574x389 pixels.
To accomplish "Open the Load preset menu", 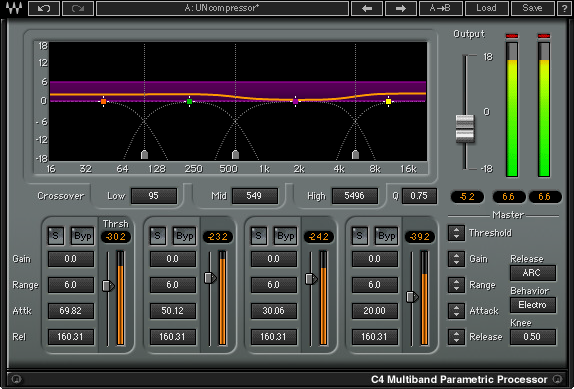I will pyautogui.click(x=487, y=8).
